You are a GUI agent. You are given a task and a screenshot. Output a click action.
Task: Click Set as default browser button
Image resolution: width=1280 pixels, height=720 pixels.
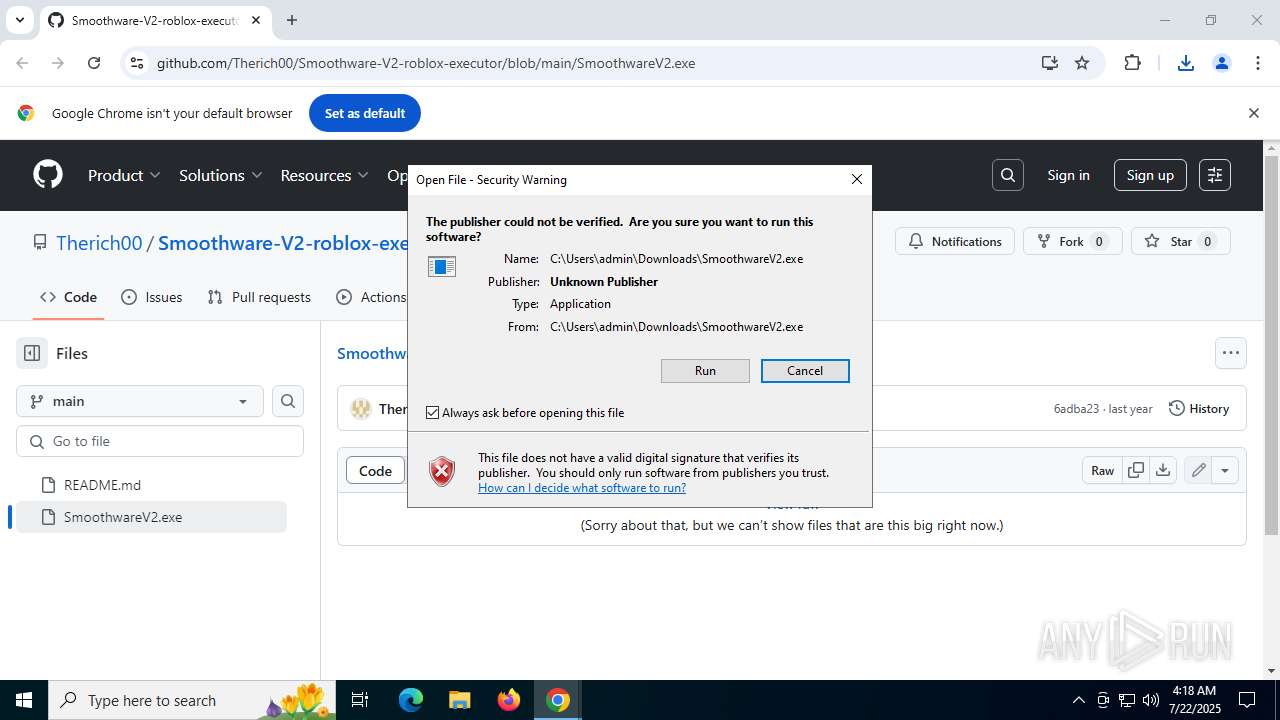365,113
